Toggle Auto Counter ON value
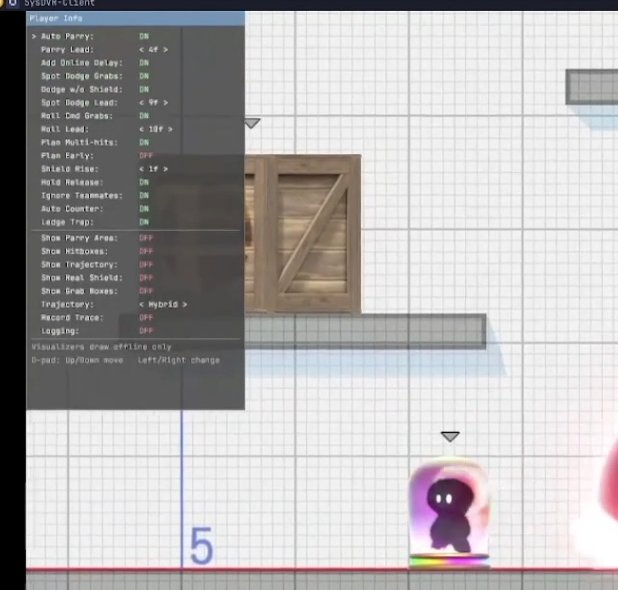This screenshot has width=618, height=590. point(144,209)
